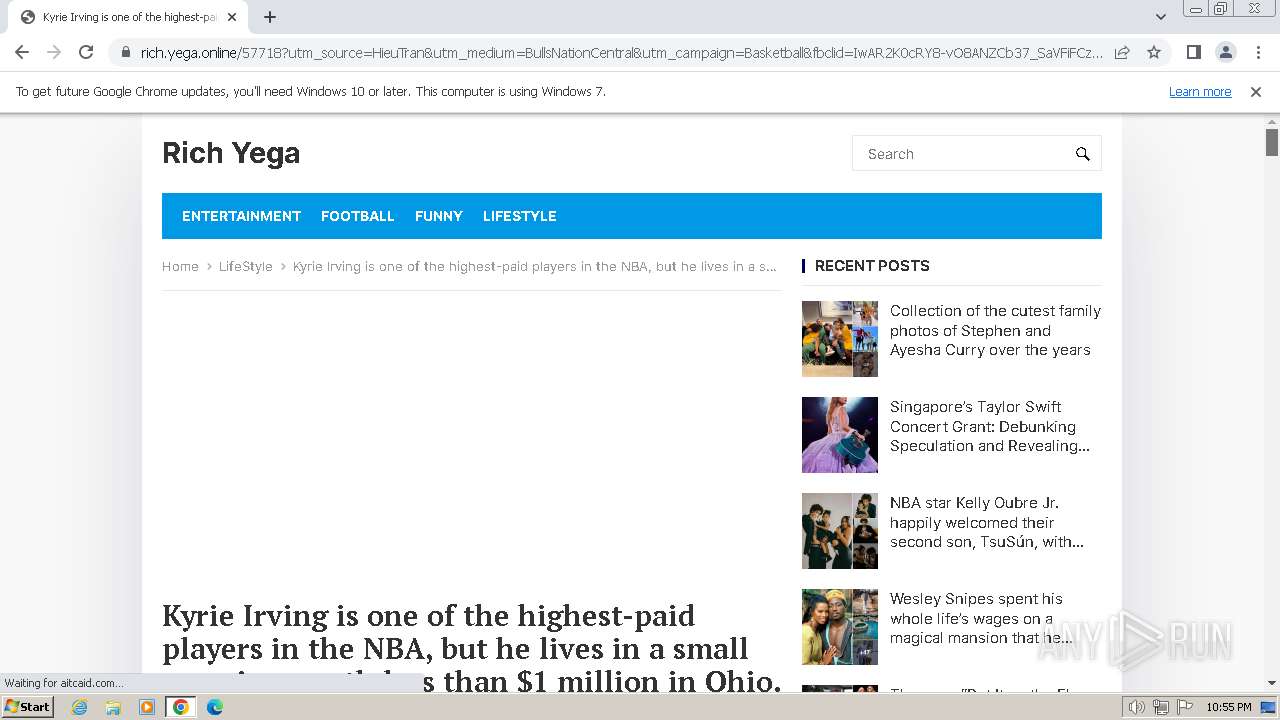Open Microsoft Edge from taskbar
The height and width of the screenshot is (720, 1280).
(x=215, y=707)
